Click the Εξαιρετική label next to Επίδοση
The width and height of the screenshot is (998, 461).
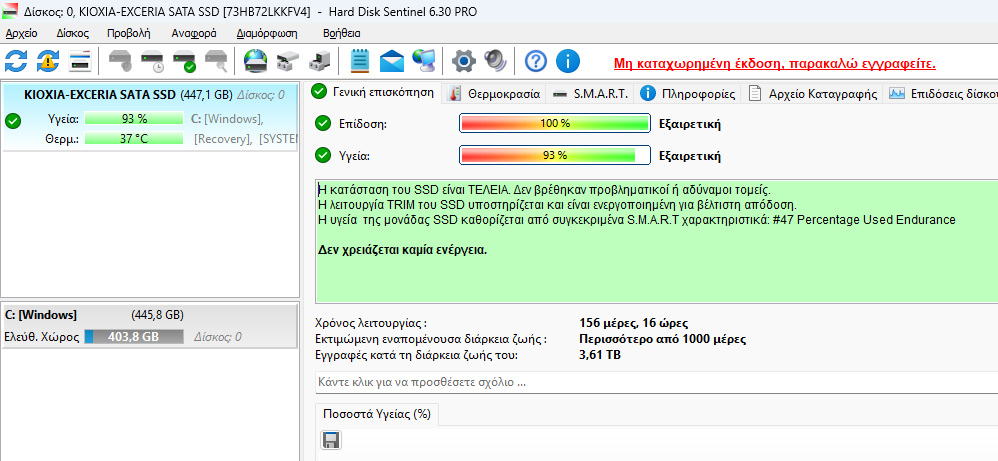(689, 124)
